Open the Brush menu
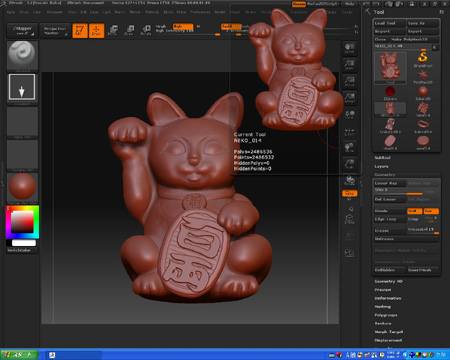450x360 pixels. (x=24, y=12)
